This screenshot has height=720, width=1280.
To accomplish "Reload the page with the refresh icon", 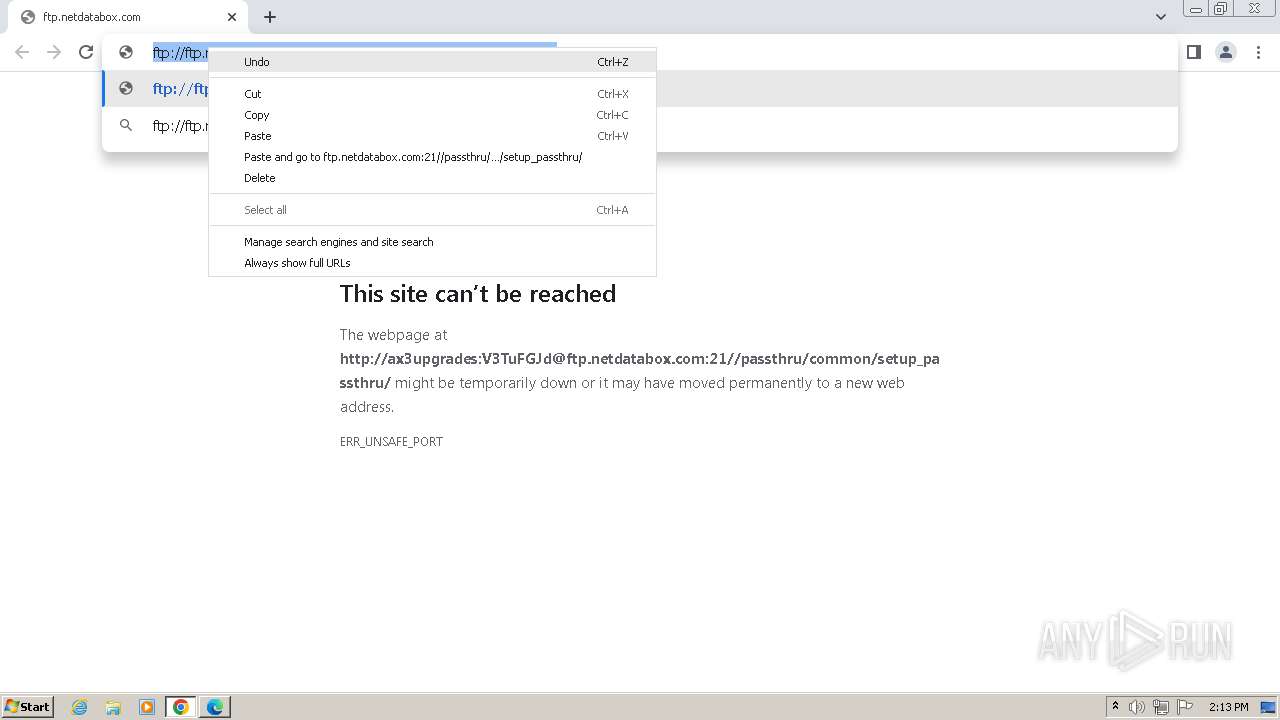I will pyautogui.click(x=86, y=52).
